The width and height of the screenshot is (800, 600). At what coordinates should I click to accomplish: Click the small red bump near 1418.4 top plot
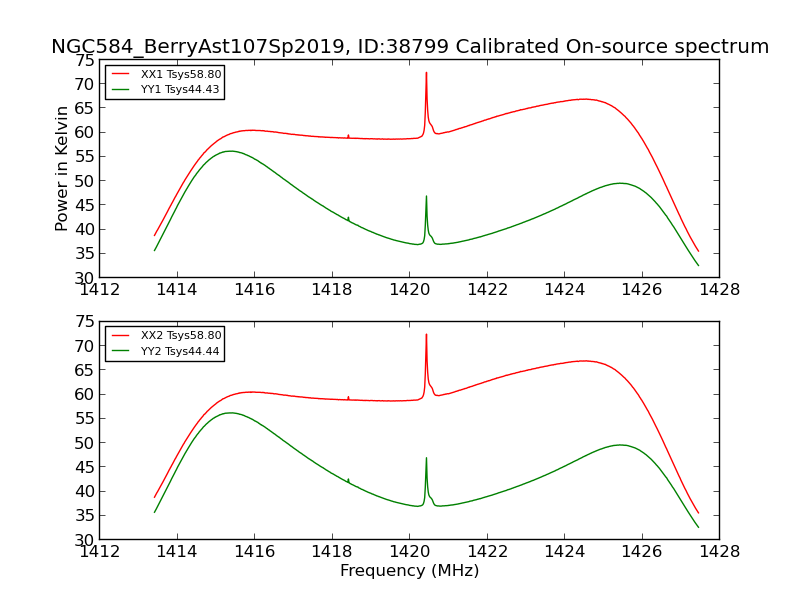(348, 136)
